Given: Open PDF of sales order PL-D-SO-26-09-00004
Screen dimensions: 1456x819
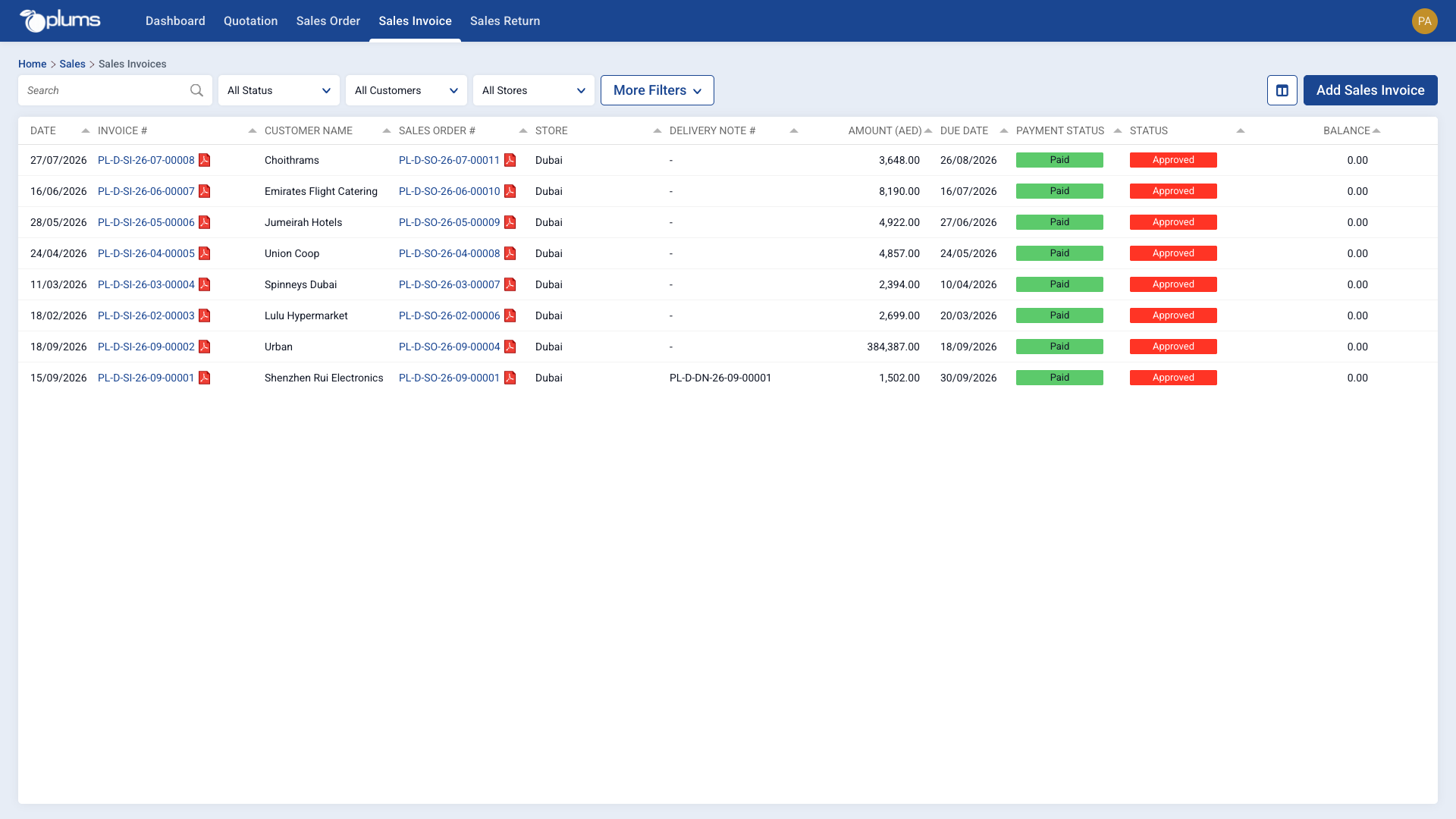Looking at the screenshot, I should click(x=510, y=347).
